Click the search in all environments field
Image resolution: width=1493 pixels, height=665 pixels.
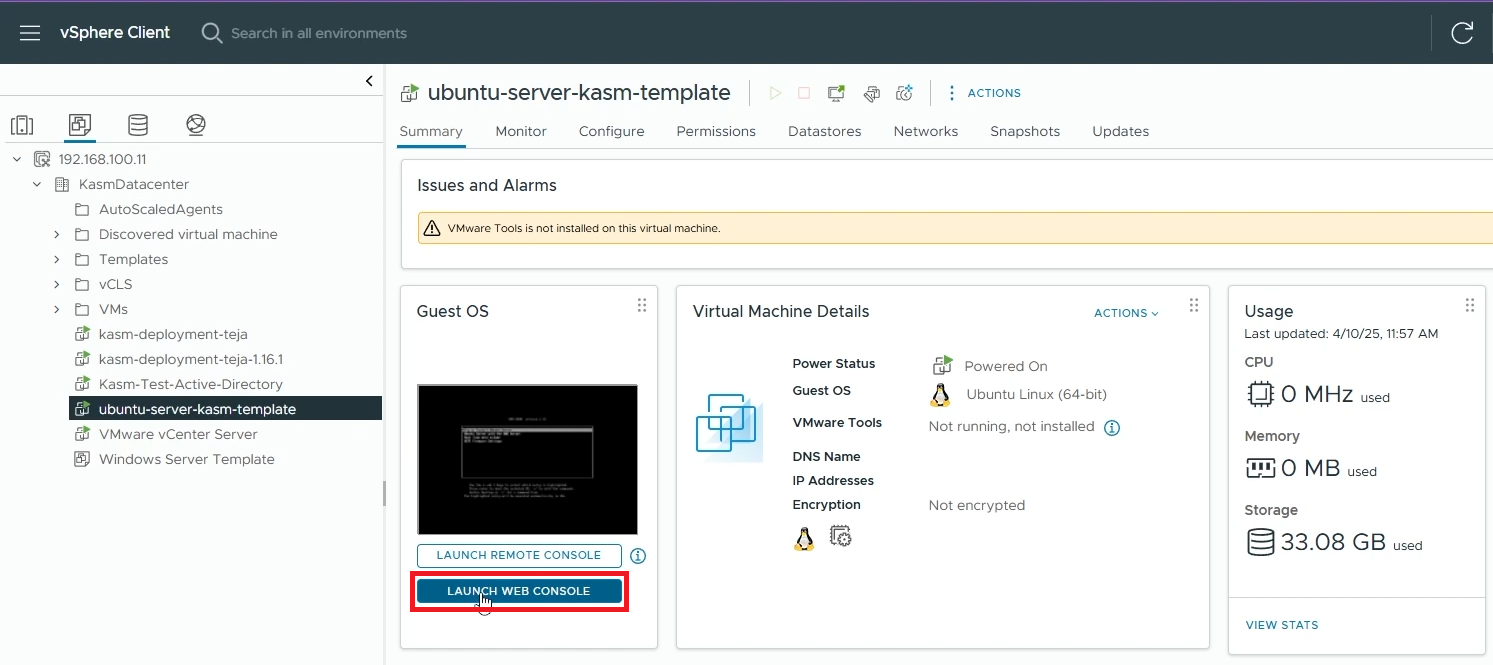point(319,32)
